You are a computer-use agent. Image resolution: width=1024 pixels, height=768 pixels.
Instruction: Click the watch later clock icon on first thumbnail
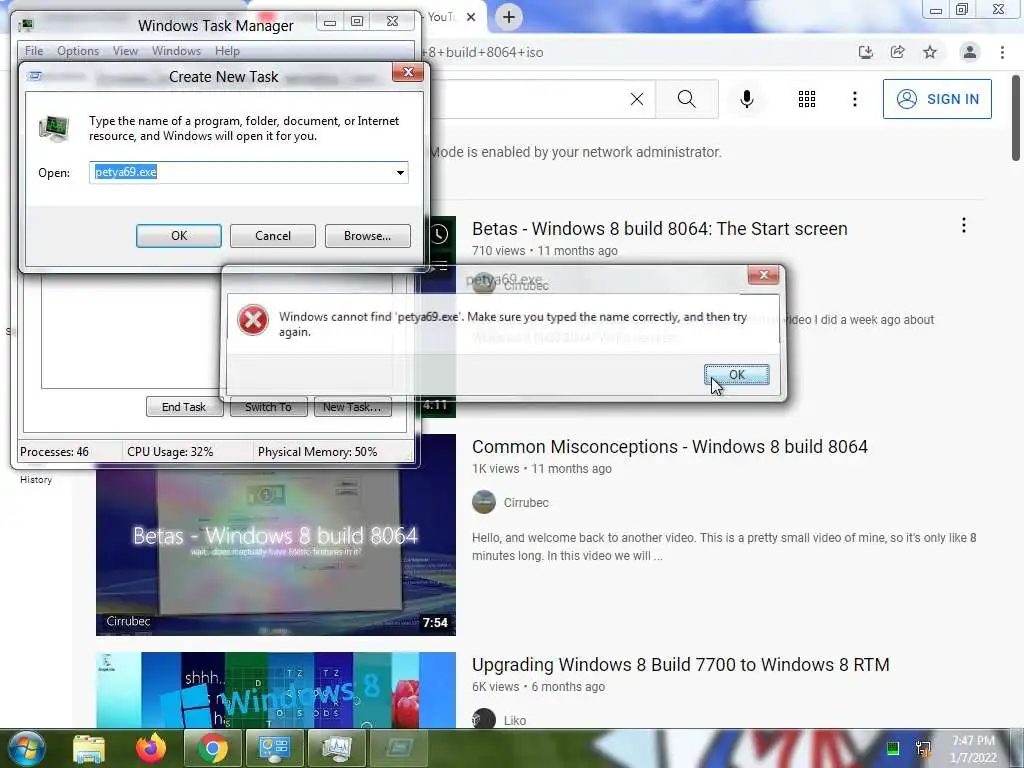pos(440,234)
